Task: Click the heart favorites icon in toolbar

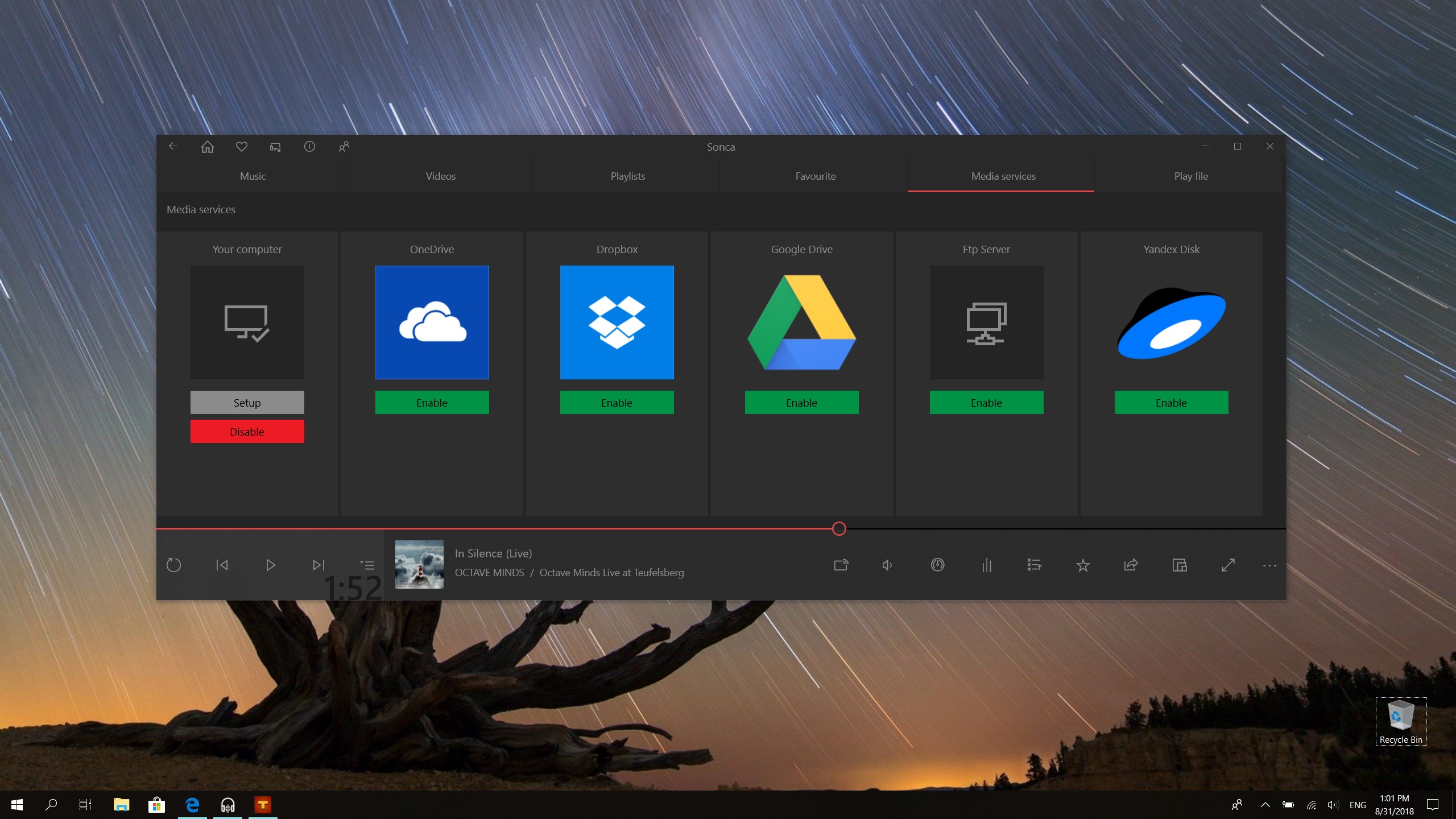Action: click(x=241, y=146)
